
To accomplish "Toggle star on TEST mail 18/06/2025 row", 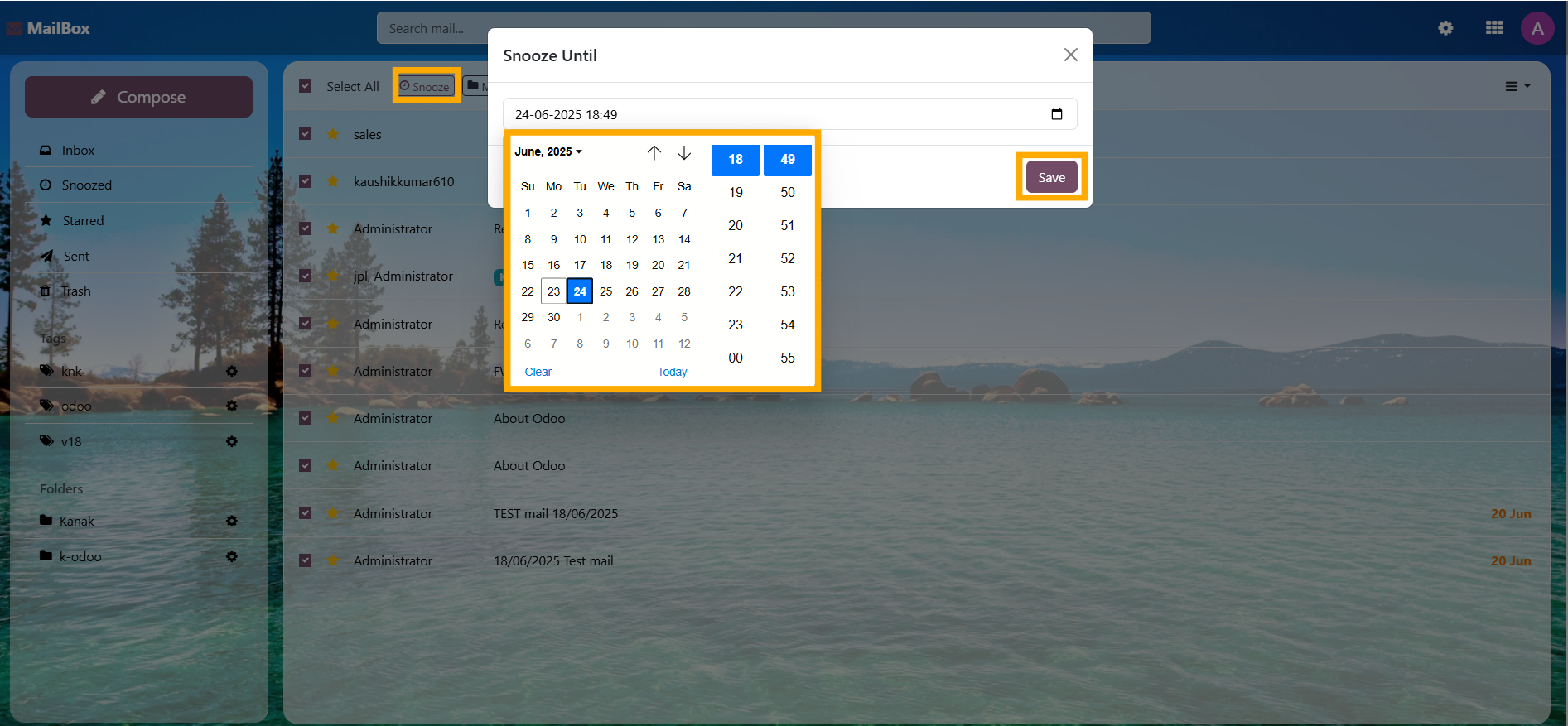I will (332, 513).
